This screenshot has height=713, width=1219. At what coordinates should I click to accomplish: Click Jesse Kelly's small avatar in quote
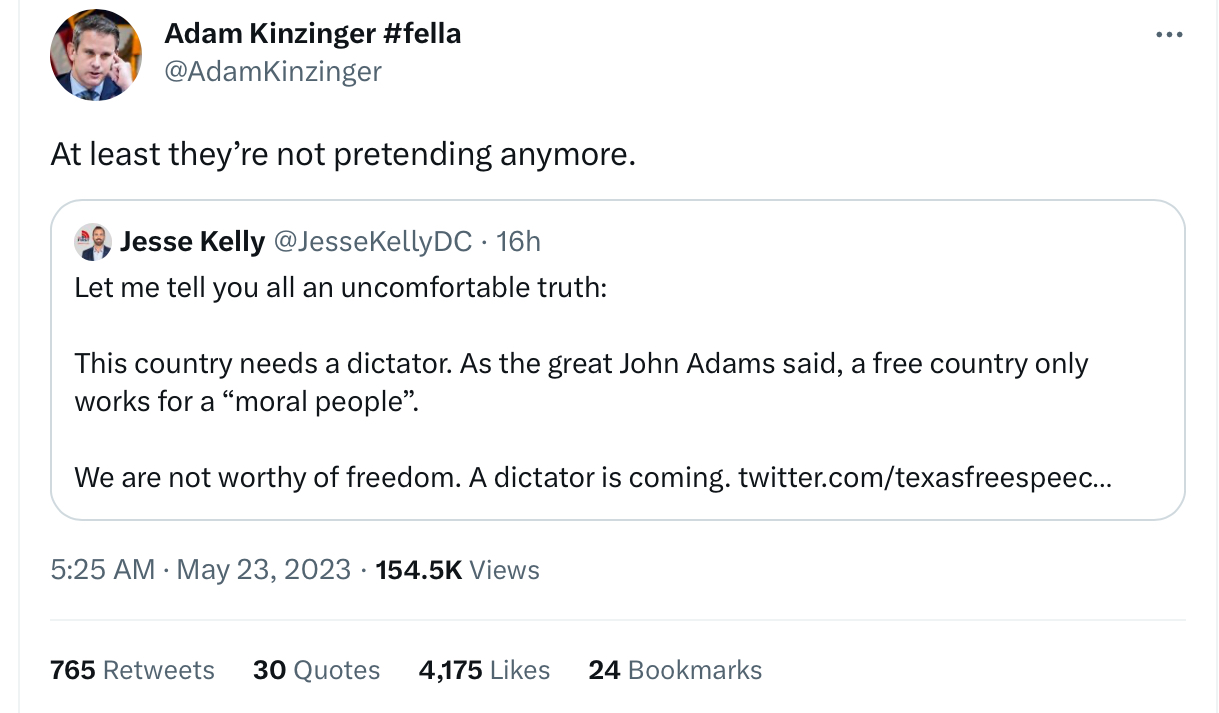pyautogui.click(x=93, y=242)
